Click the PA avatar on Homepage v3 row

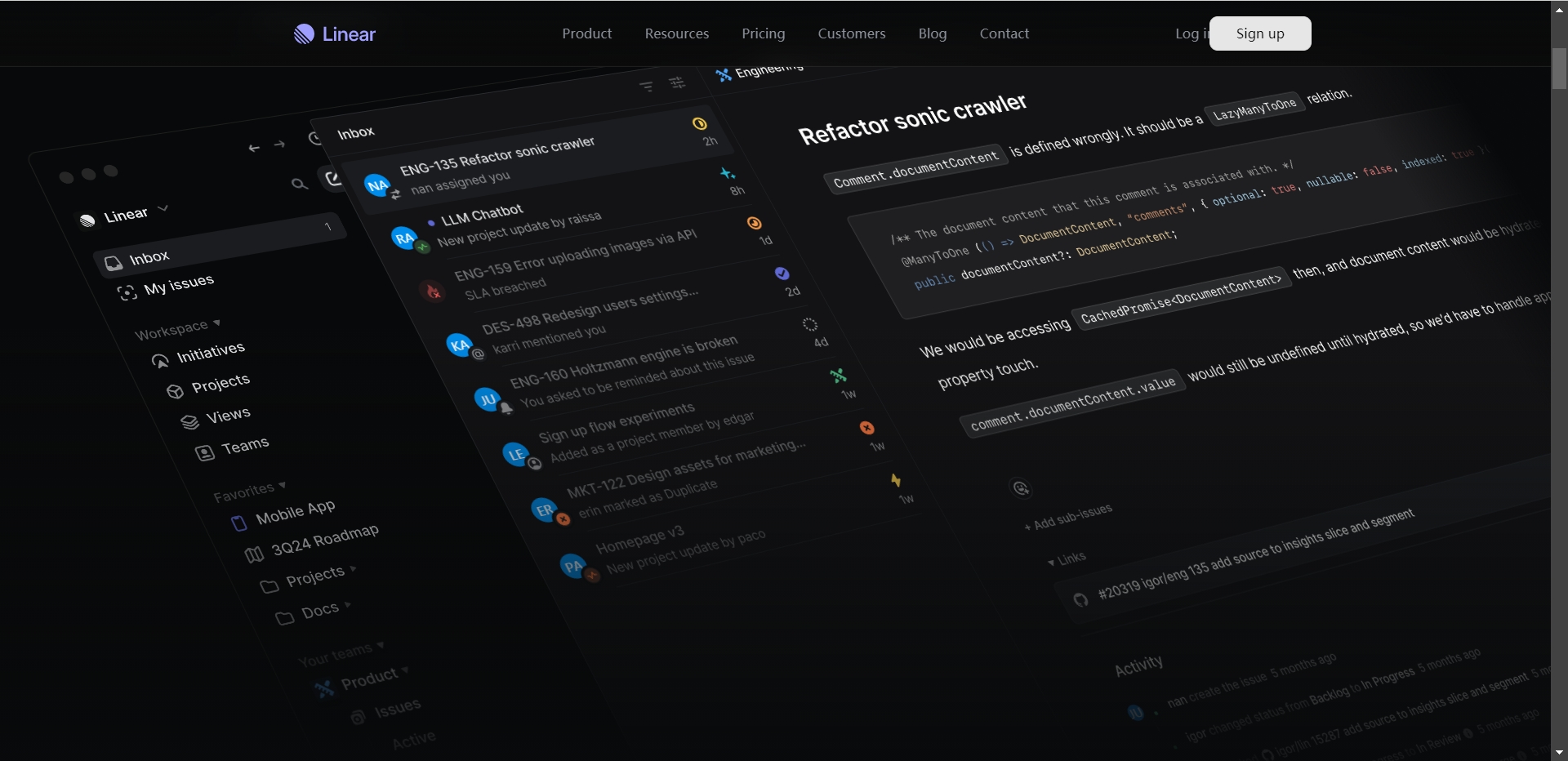pyautogui.click(x=573, y=565)
